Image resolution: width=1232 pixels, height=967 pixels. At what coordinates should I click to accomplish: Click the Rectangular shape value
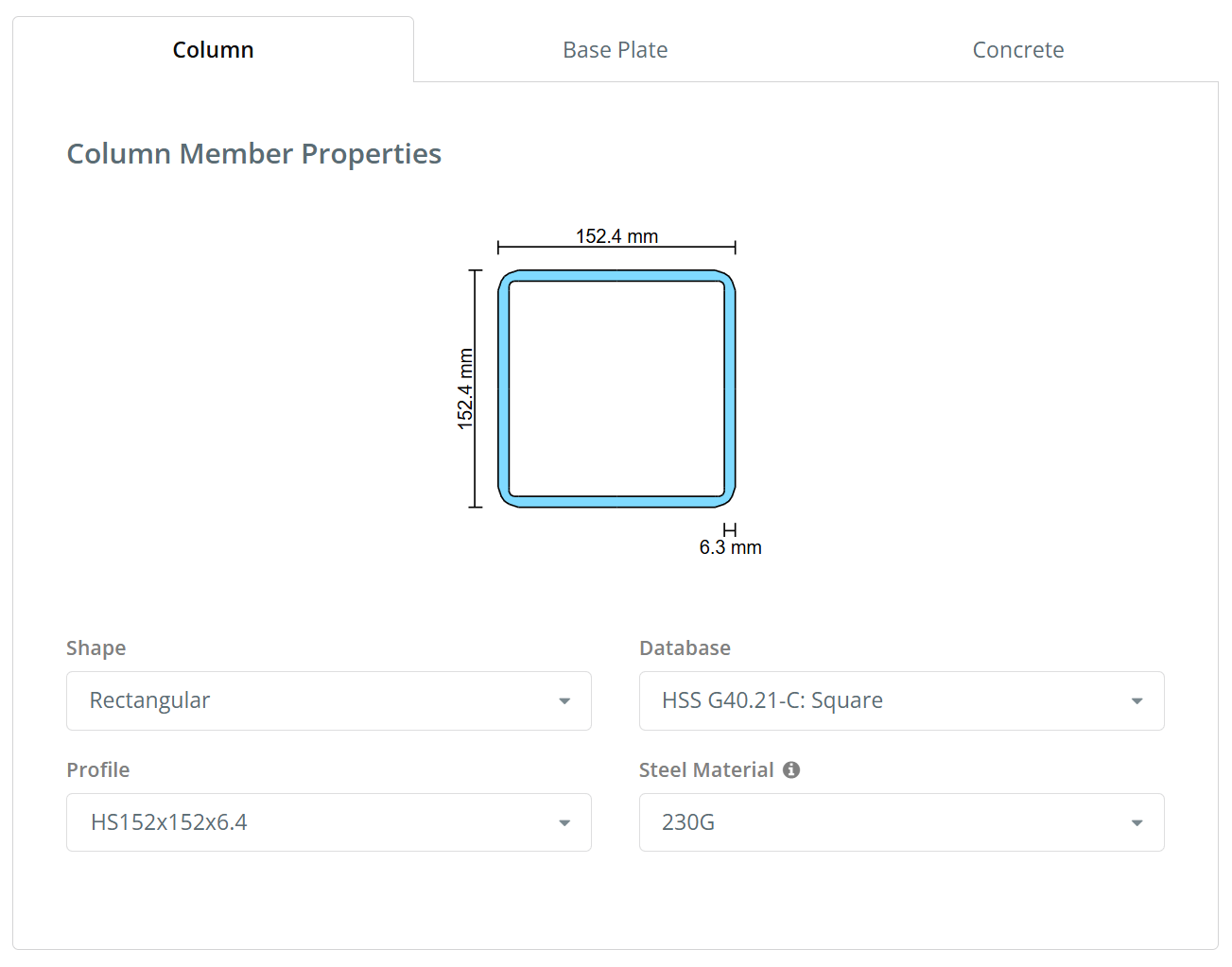[x=149, y=700]
